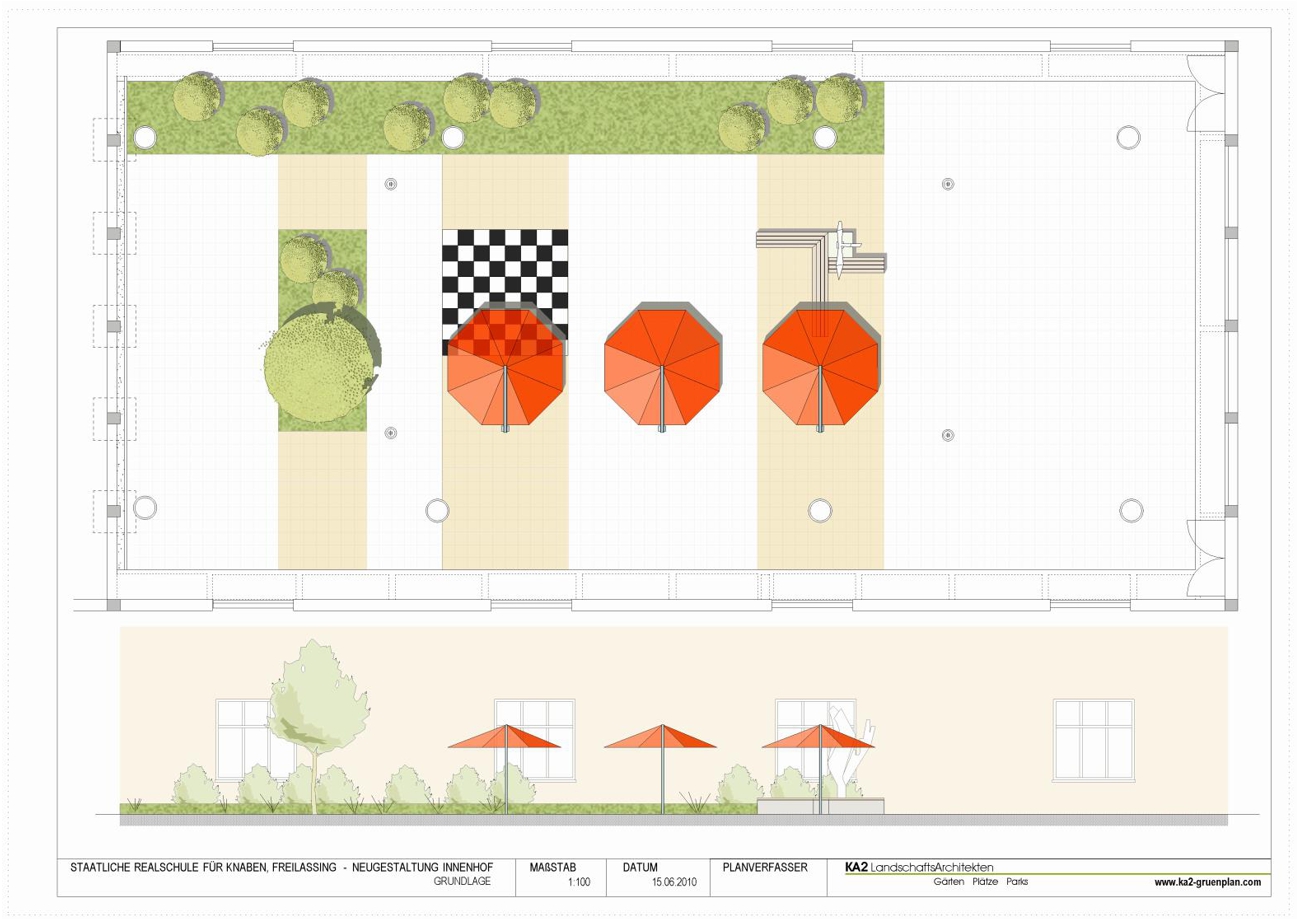
Task: Select the tall tree in the elevation view
Action: (x=310, y=710)
